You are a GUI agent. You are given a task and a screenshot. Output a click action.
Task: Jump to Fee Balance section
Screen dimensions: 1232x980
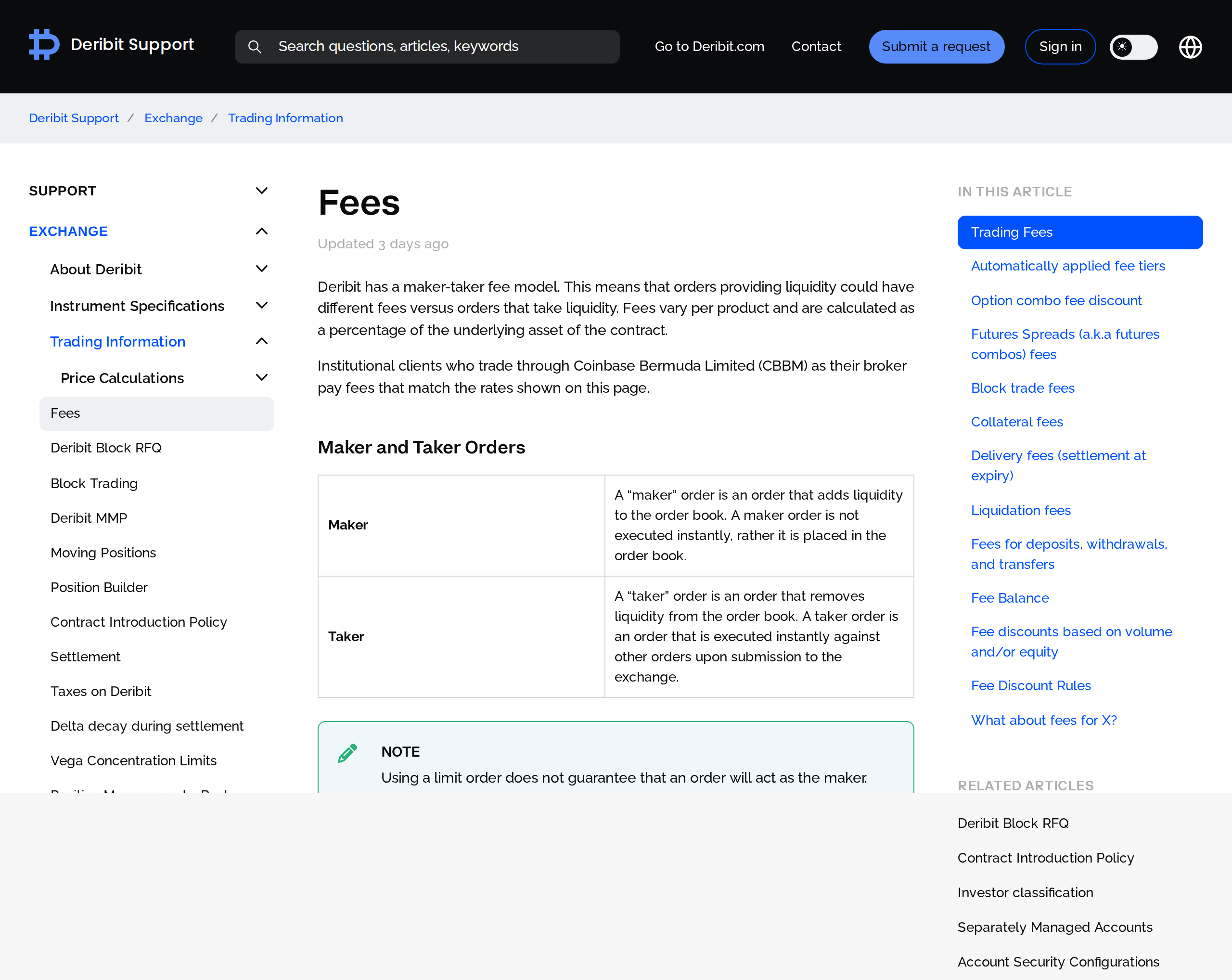tap(1010, 598)
